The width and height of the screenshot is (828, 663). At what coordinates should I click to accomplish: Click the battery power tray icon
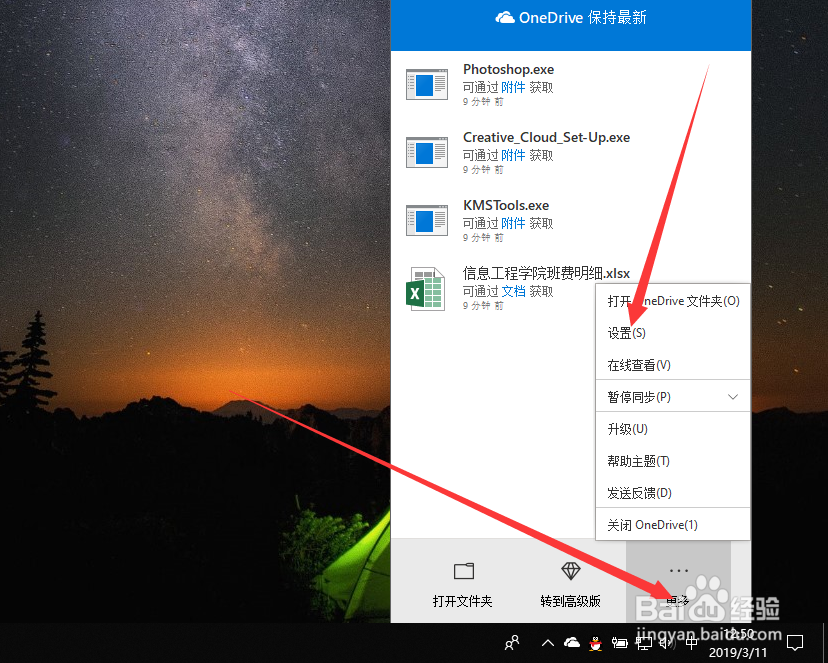point(619,643)
